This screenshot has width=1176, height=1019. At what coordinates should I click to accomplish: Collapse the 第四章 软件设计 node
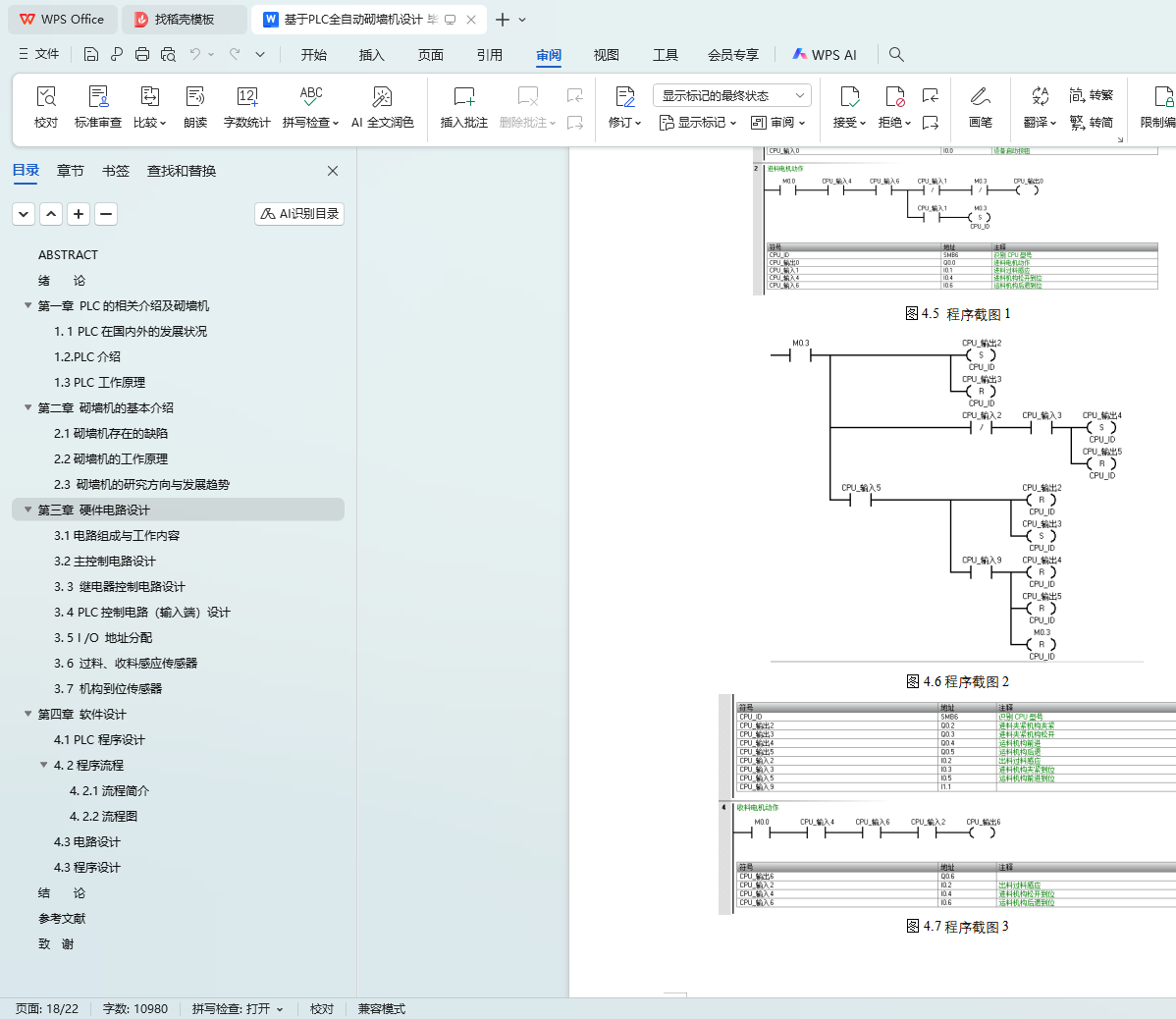[x=27, y=713]
